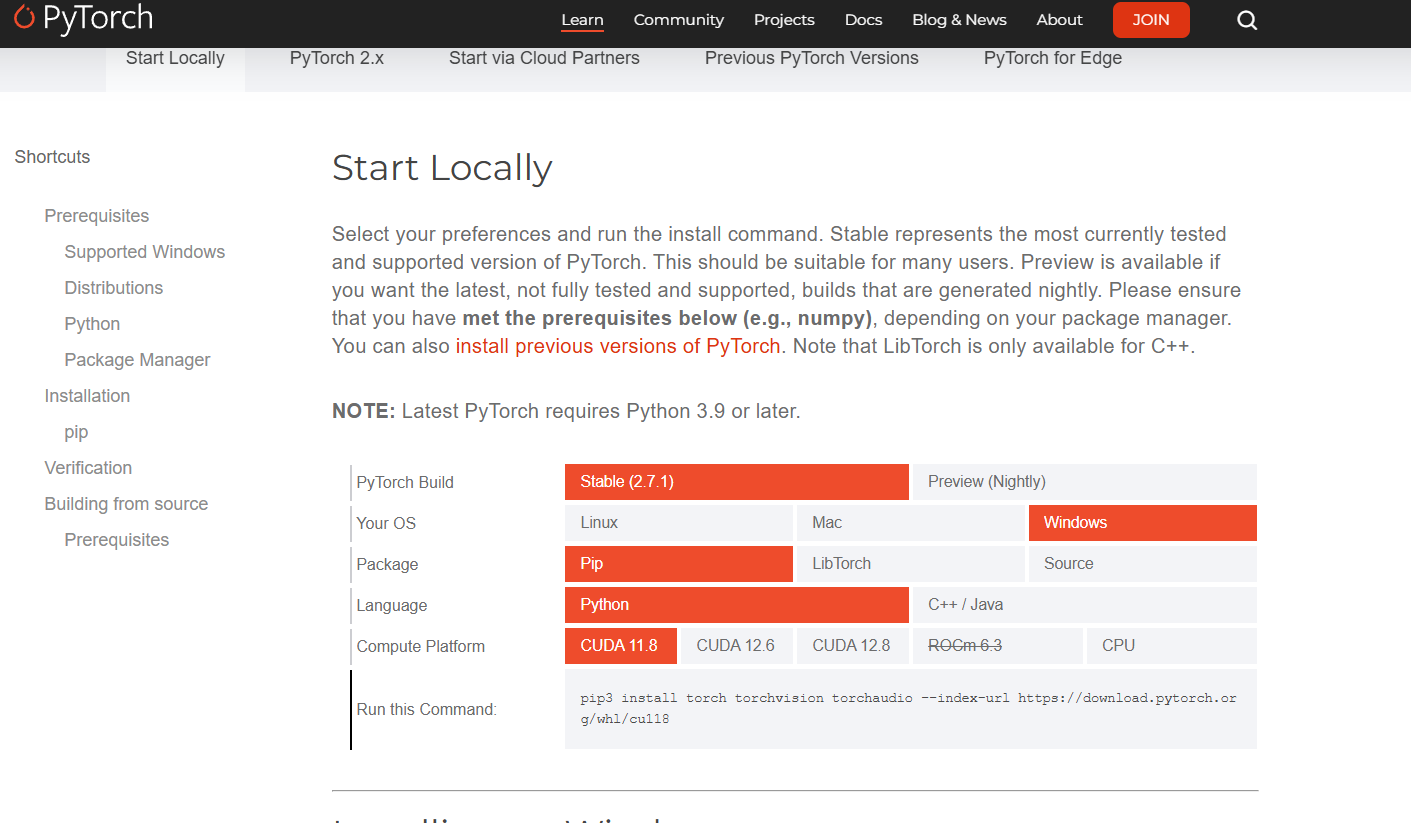Open the About menu
Image resolution: width=1411 pixels, height=823 pixels.
(x=1060, y=20)
